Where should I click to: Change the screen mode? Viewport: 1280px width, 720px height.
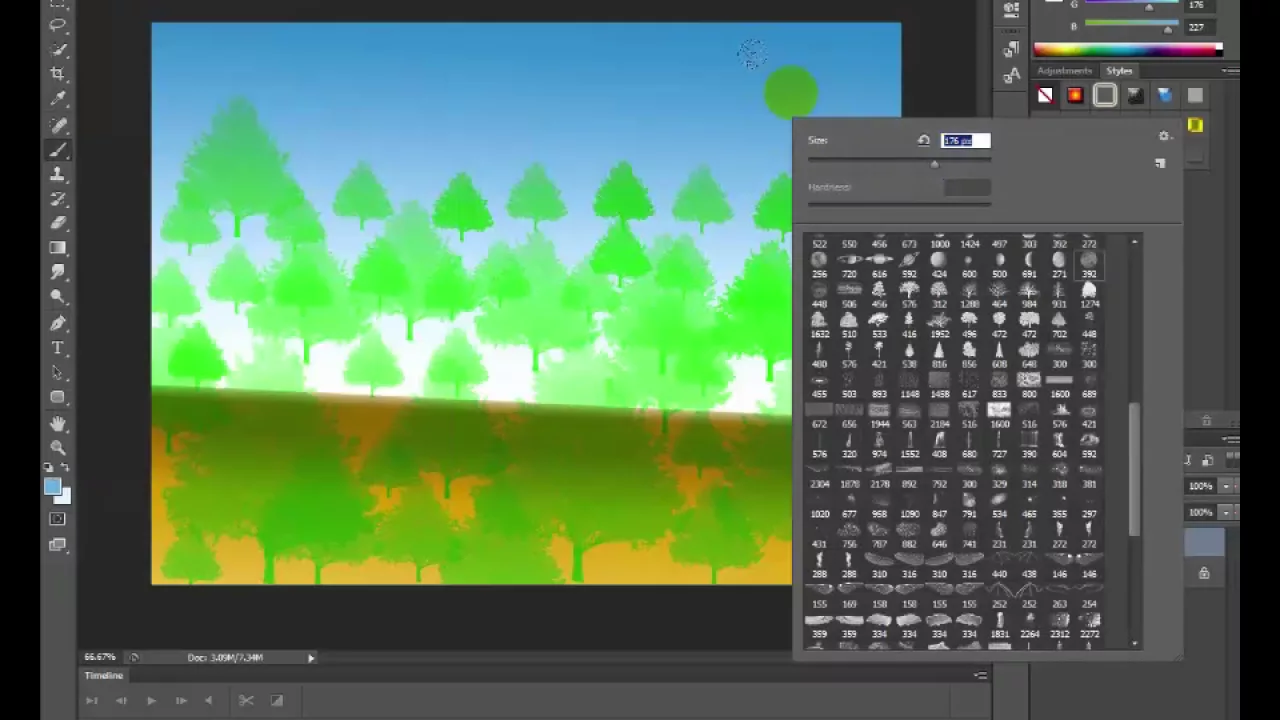click(58, 545)
